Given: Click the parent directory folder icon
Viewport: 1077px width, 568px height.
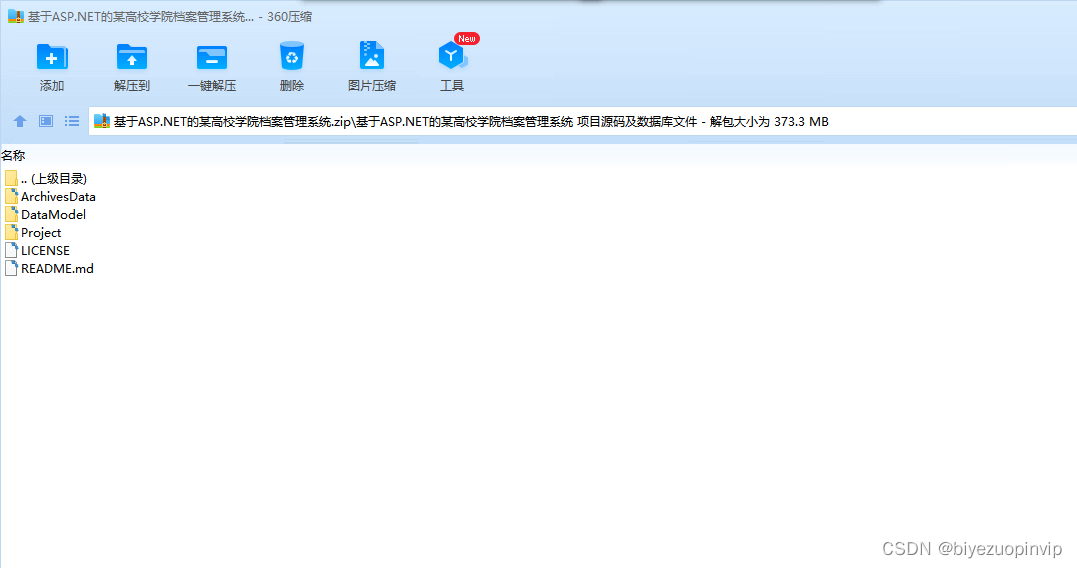Looking at the screenshot, I should tap(11, 179).
